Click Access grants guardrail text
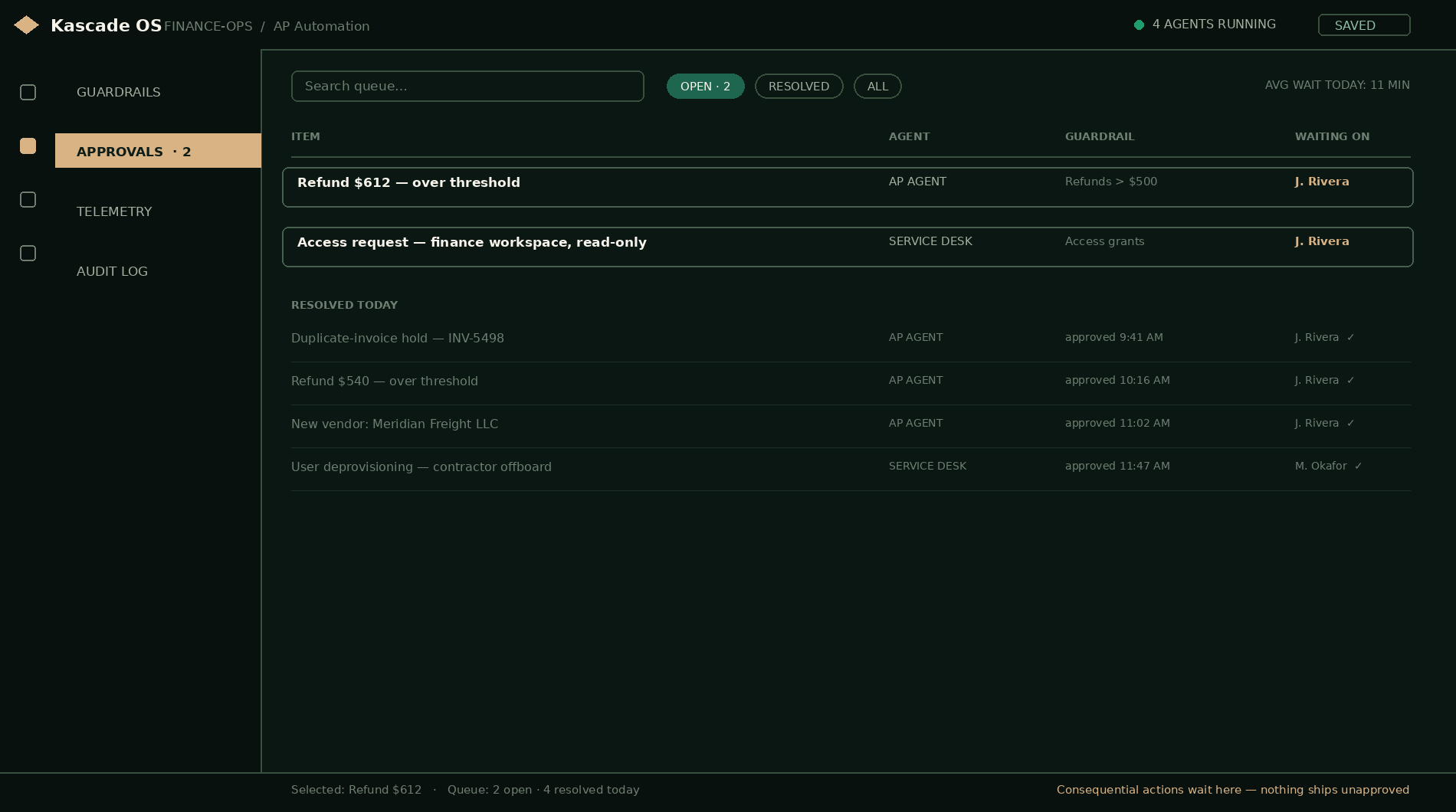Screen dimensions: 1456x812 pyautogui.click(x=1104, y=241)
